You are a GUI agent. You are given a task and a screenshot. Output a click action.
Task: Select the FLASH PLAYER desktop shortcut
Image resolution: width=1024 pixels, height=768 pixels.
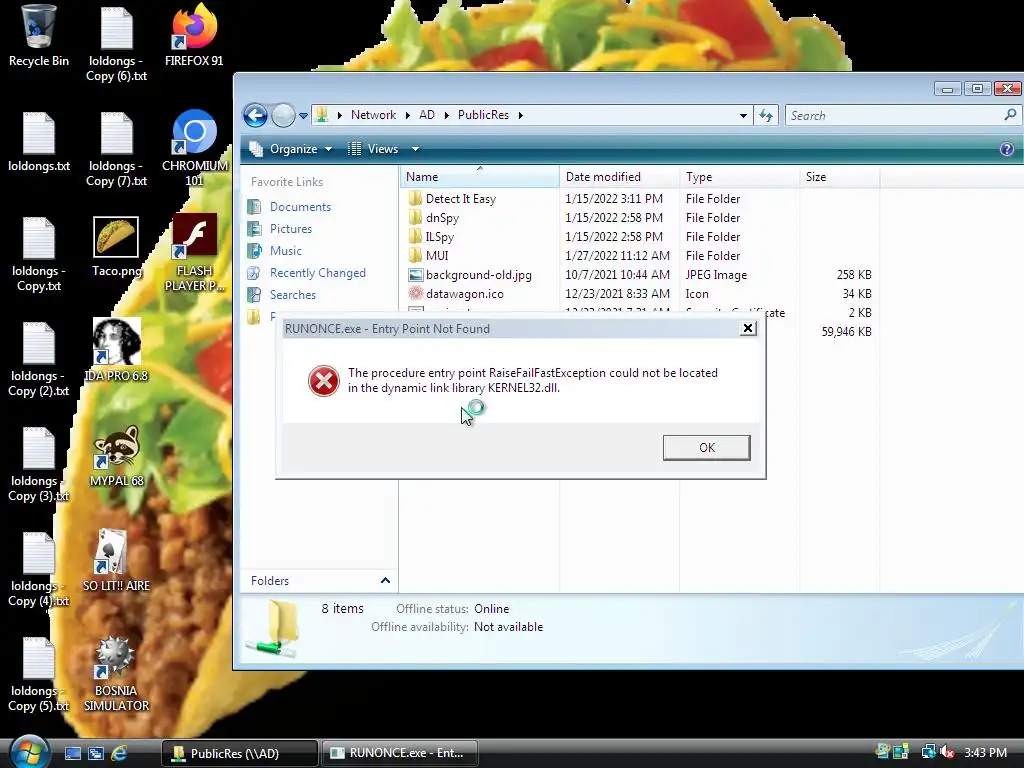(194, 253)
